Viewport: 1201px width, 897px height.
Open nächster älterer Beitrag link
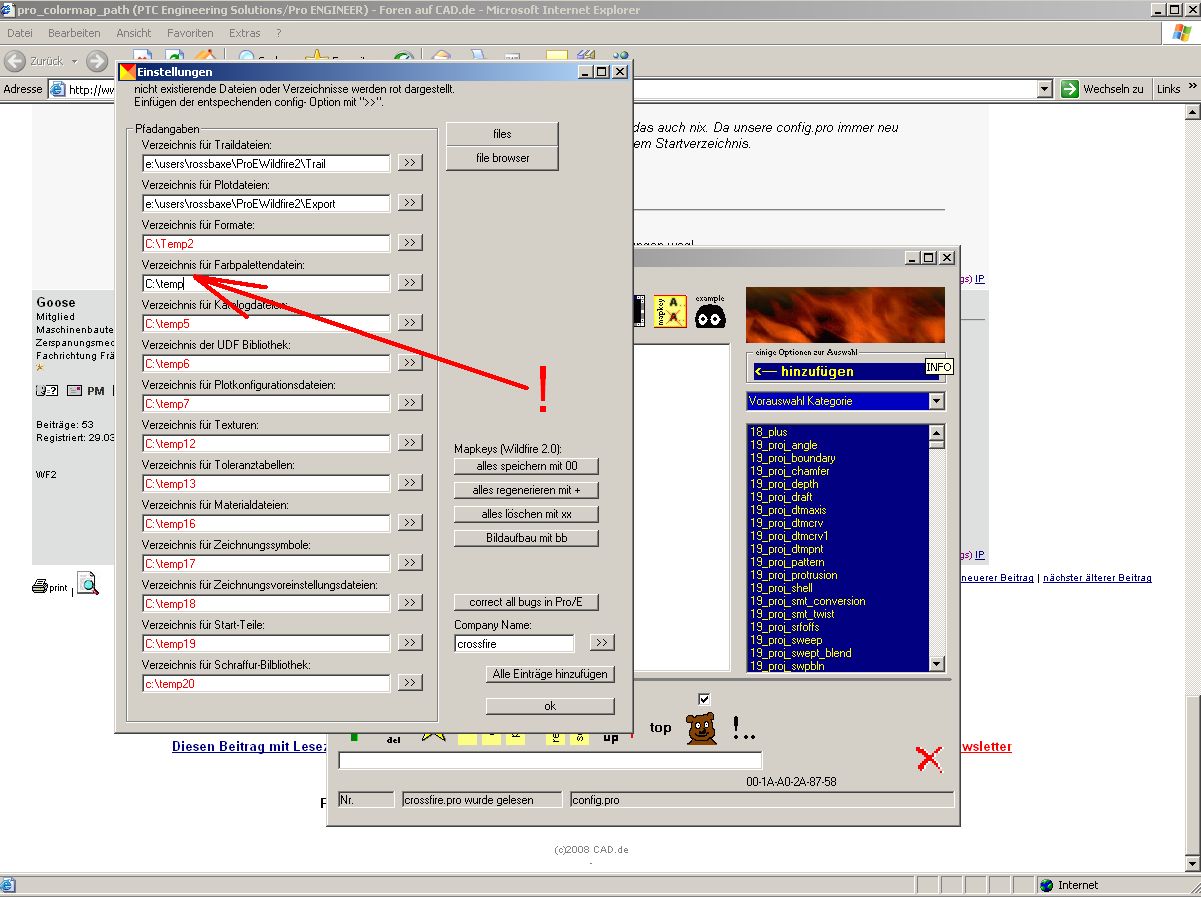(1097, 578)
